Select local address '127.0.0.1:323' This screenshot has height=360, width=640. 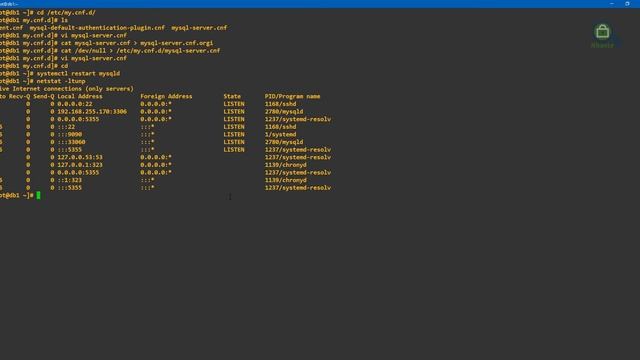tap(80, 165)
